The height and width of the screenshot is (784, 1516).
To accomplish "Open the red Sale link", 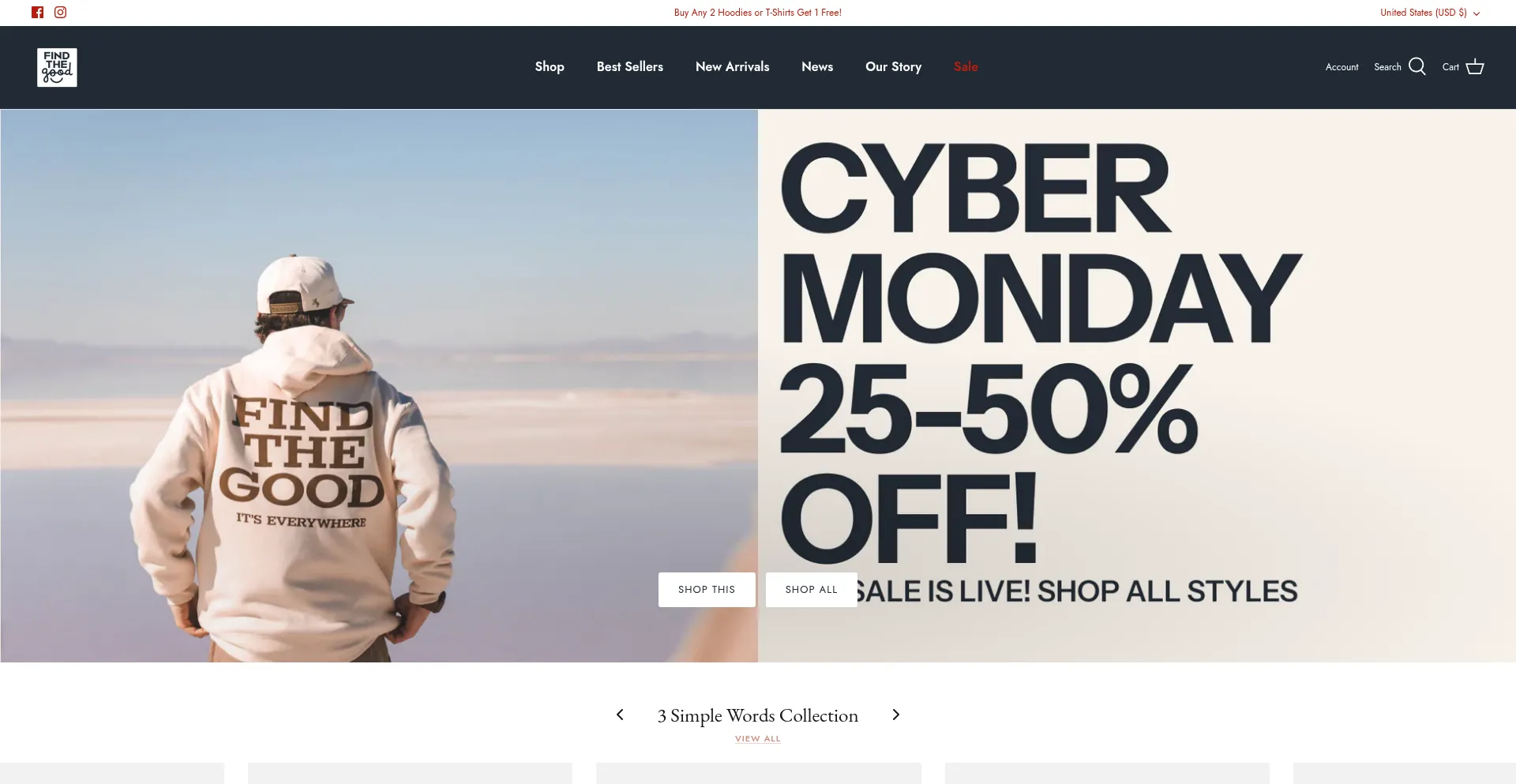I will [966, 67].
